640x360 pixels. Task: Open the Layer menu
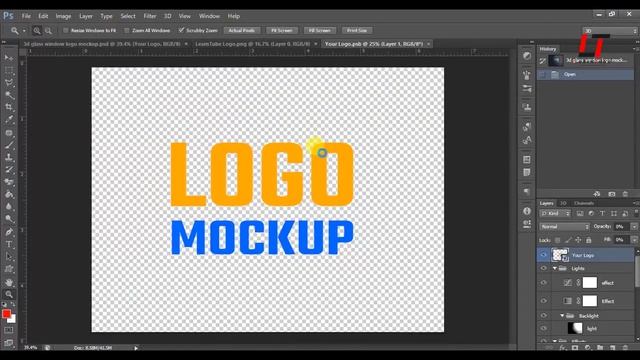point(86,16)
